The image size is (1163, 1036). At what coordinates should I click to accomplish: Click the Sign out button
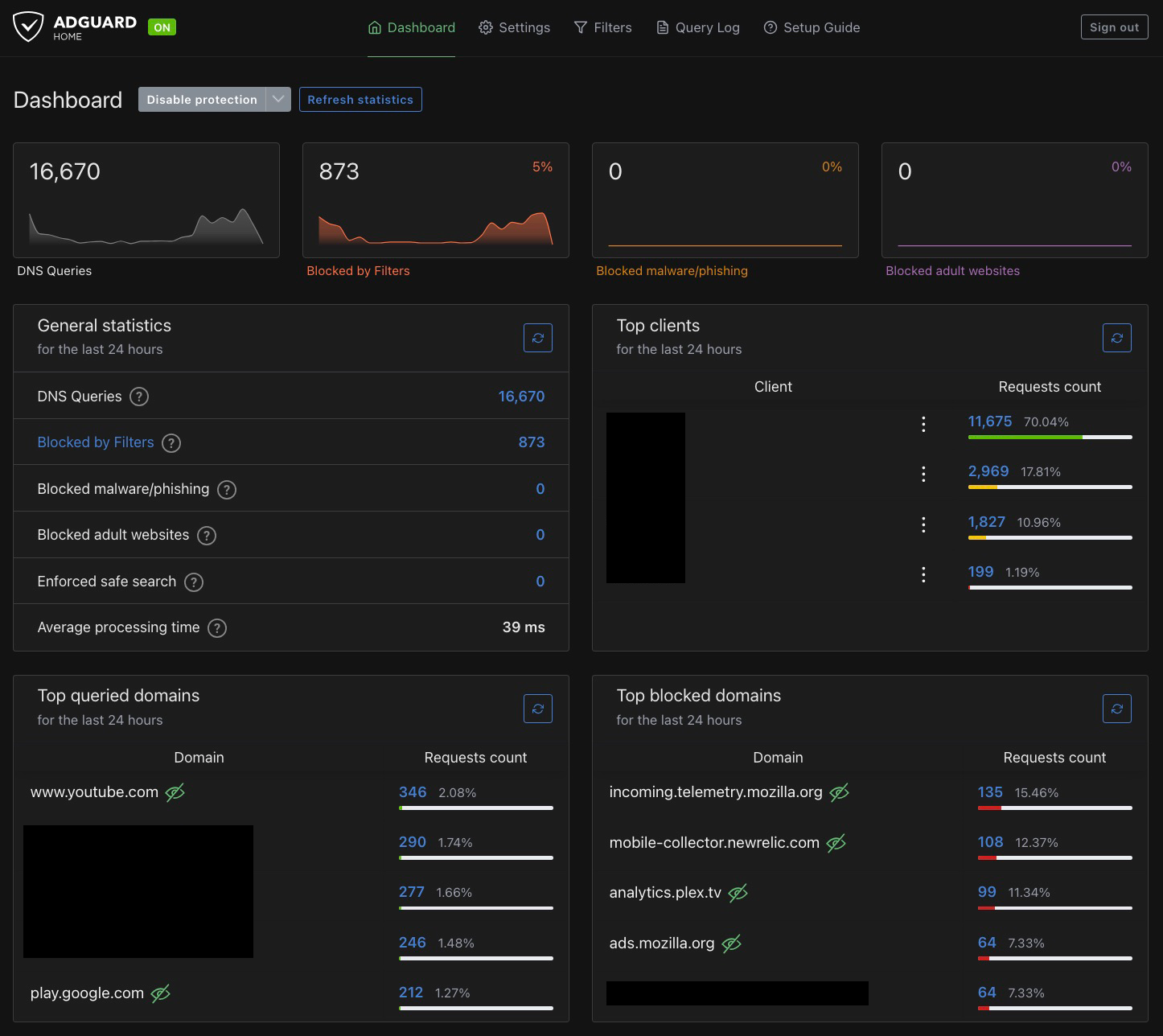[1114, 27]
